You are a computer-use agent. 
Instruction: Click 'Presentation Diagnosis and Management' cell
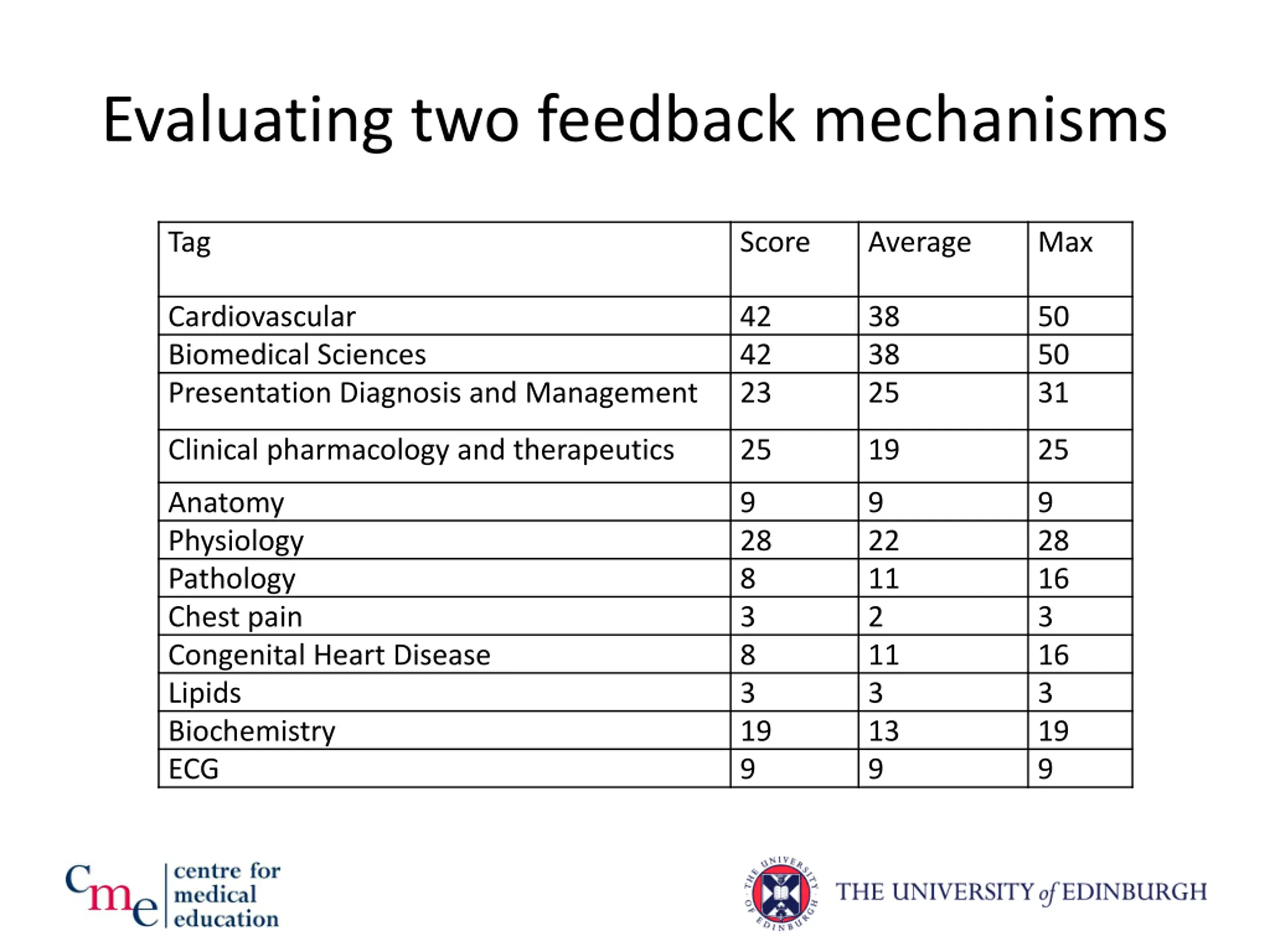point(432,394)
